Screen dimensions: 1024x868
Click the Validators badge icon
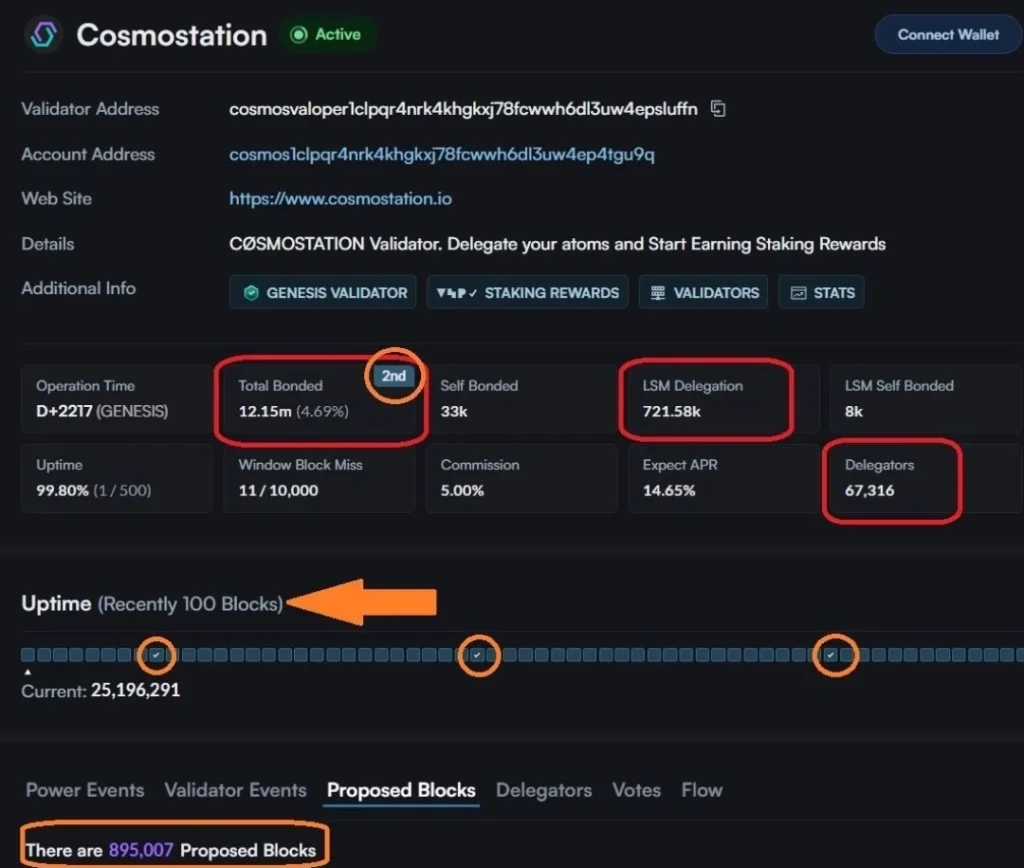[657, 293]
